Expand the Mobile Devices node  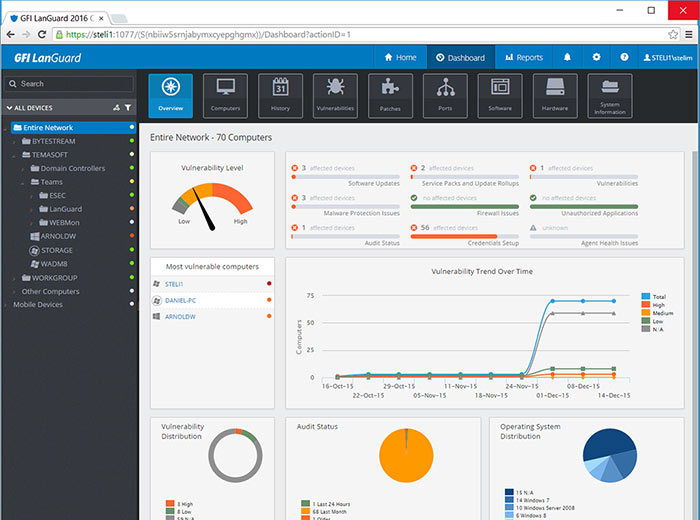[6, 305]
